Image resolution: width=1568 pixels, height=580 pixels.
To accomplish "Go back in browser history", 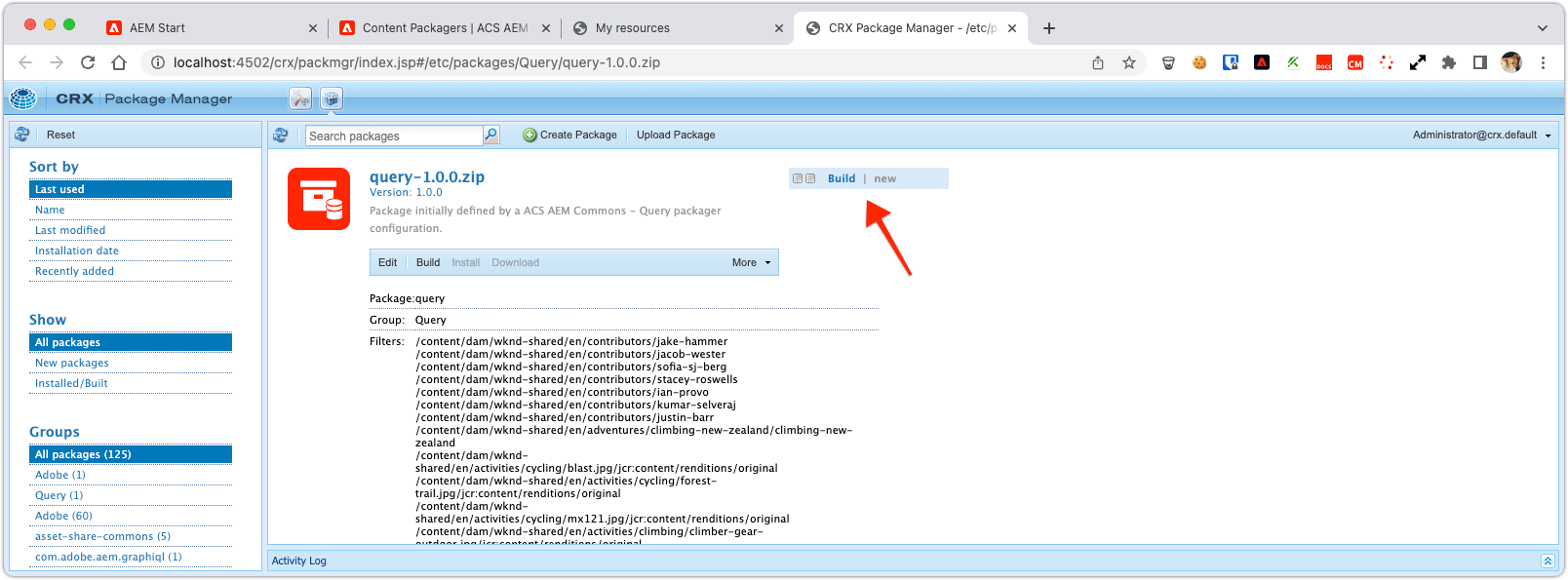I will 25,62.
